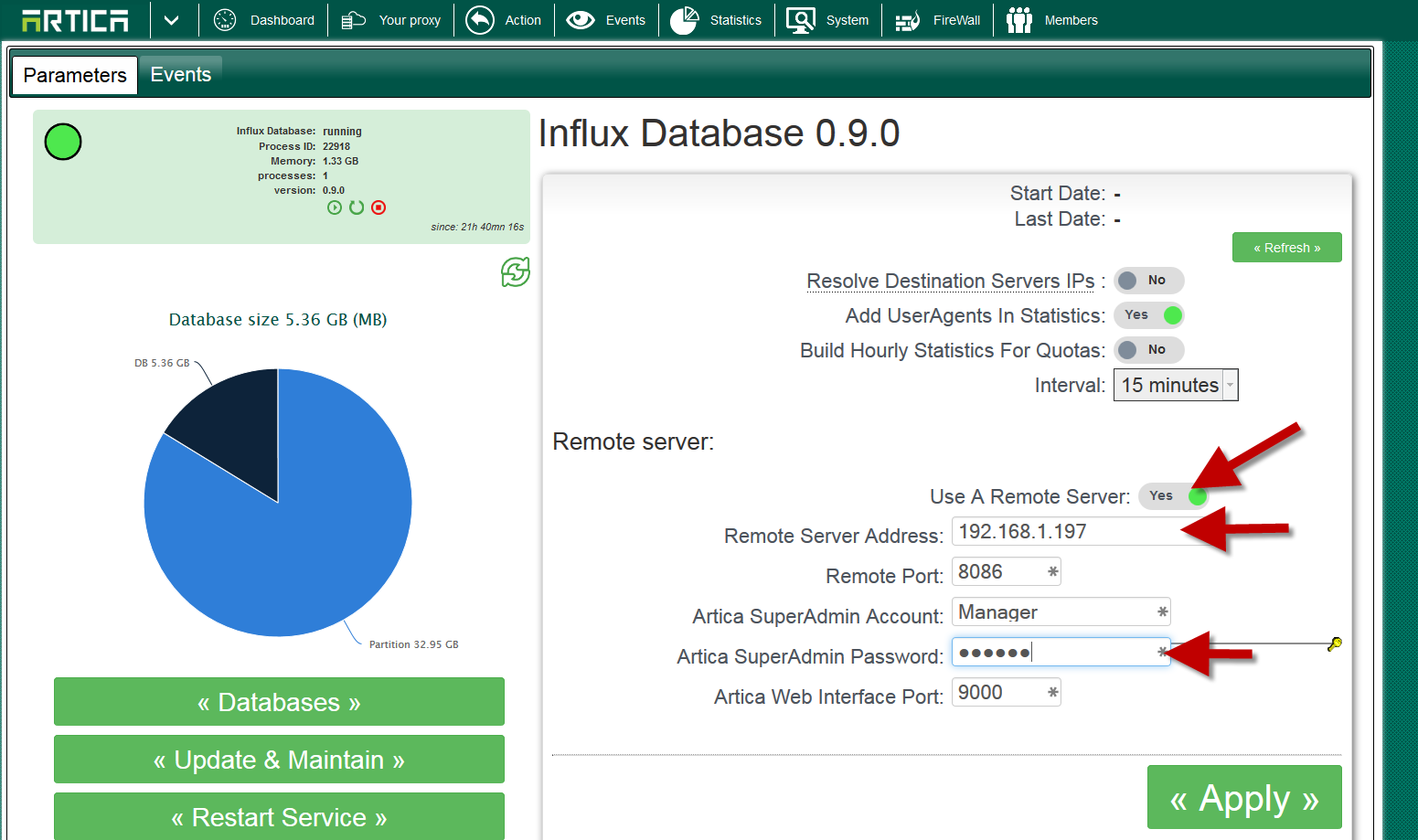Click the System monitor magnifier icon
Image resolution: width=1418 pixels, height=840 pixels.
[x=801, y=20]
